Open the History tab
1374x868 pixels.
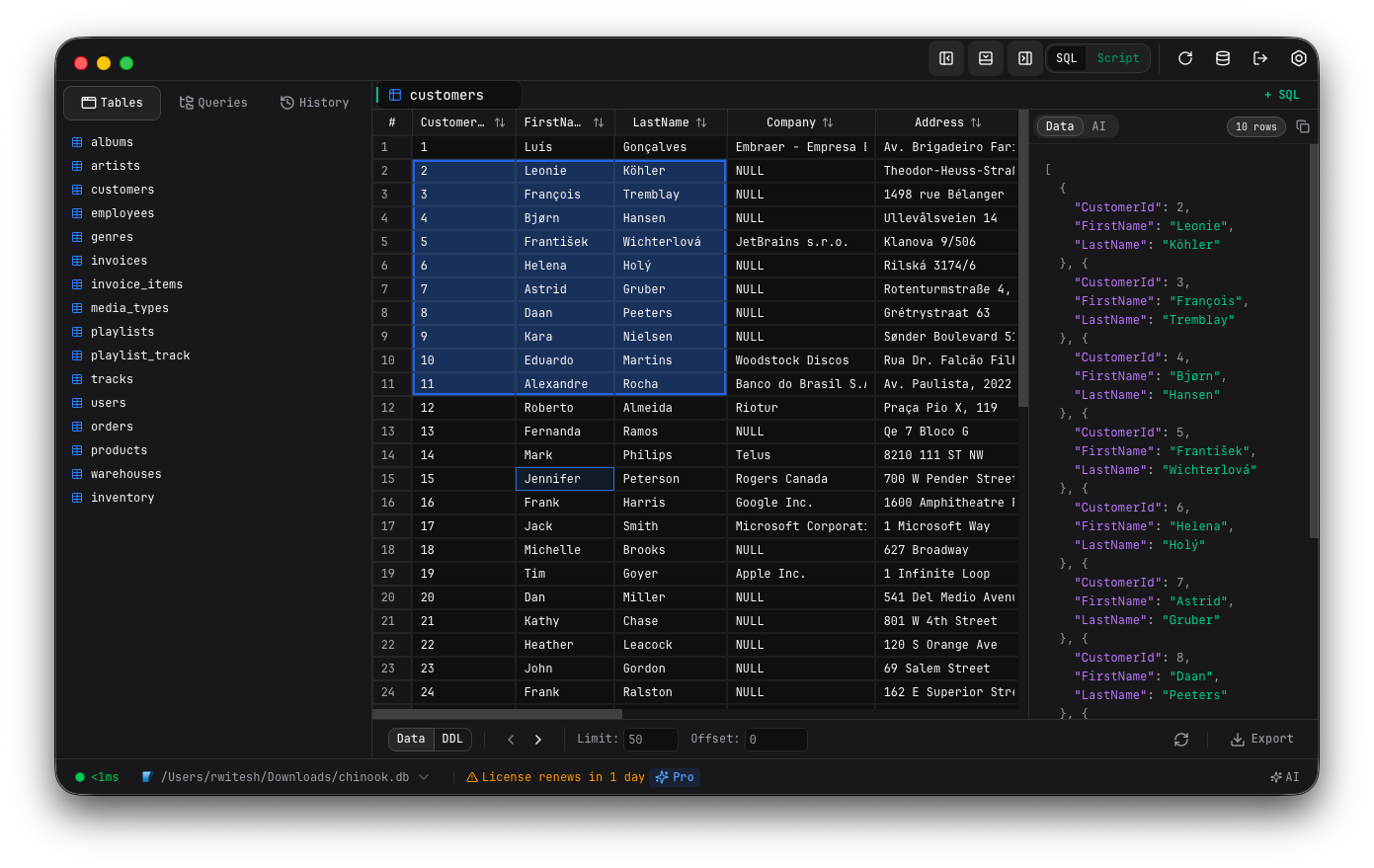[x=314, y=103]
